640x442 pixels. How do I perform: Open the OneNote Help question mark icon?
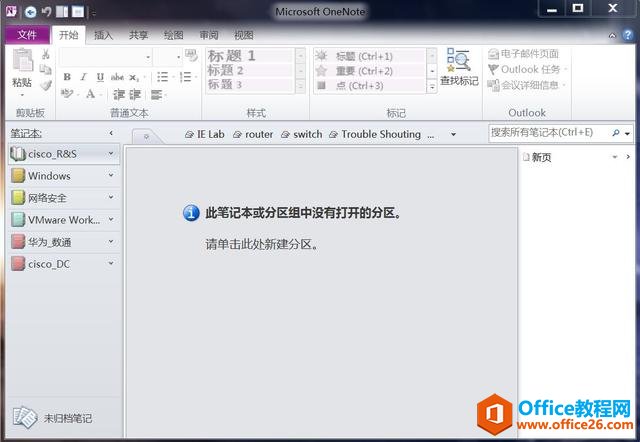[627, 35]
